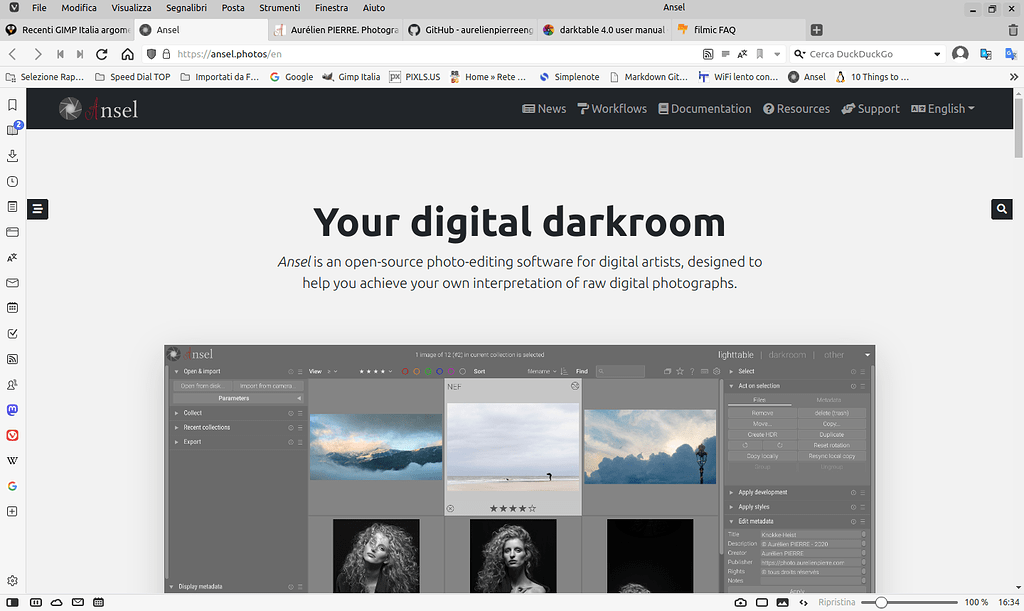Open the Segnalibri menu

coord(186,8)
